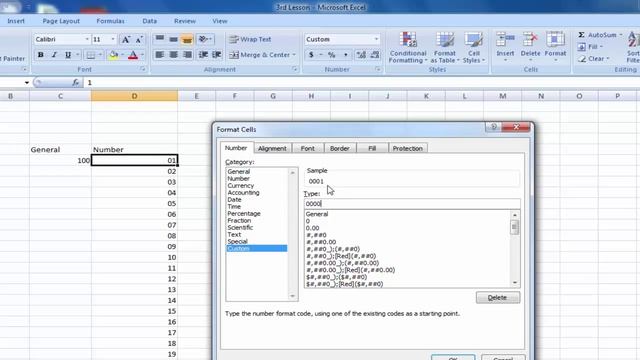Viewport: 640px width, 360px height.
Task: Apply the Font Color A icon
Action: 133,55
